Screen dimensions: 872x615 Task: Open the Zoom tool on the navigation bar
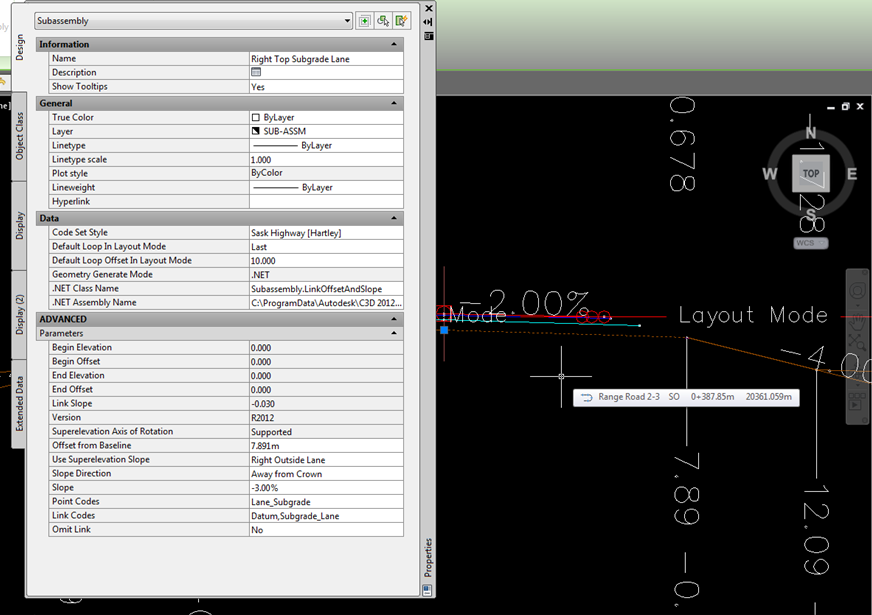click(855, 339)
